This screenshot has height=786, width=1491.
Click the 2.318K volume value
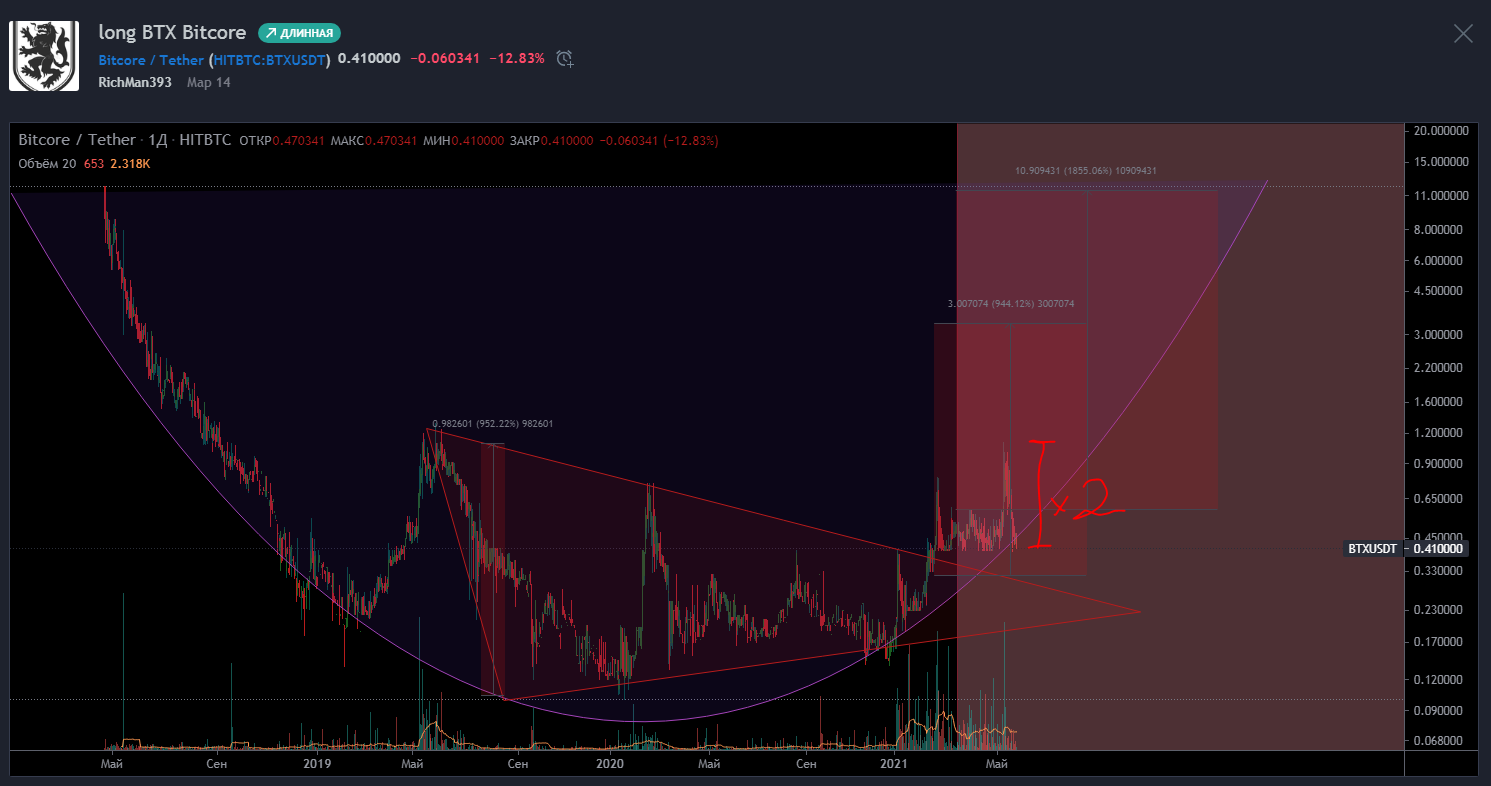(131, 163)
